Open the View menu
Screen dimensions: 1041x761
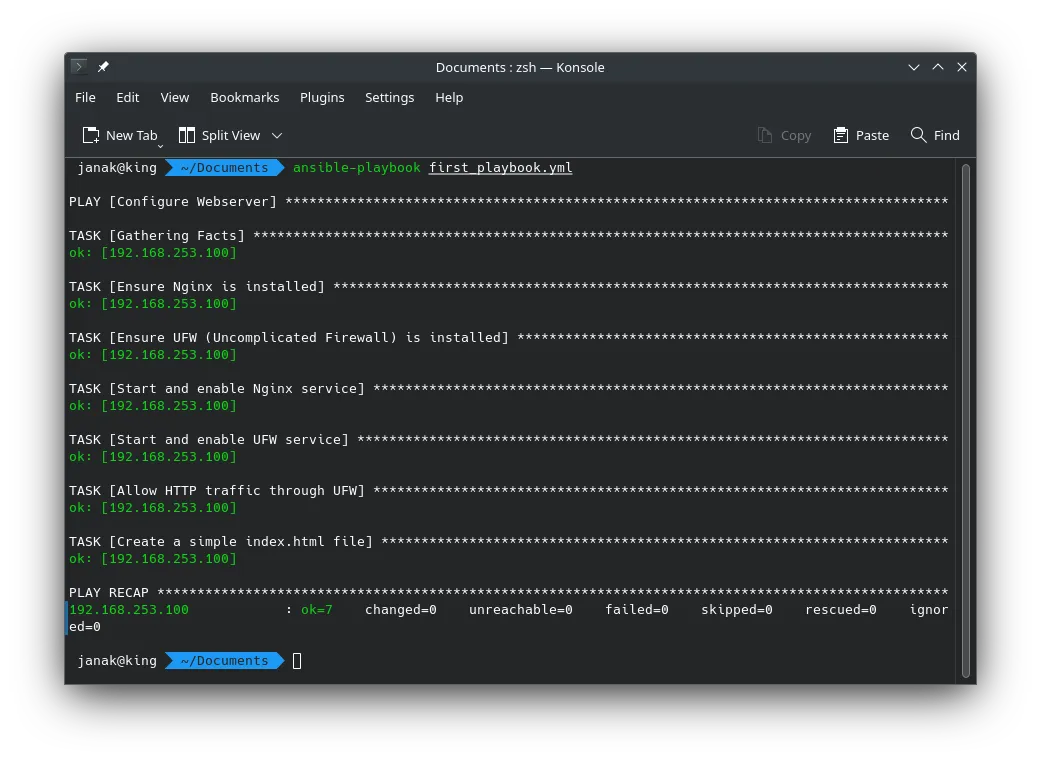pyautogui.click(x=175, y=97)
